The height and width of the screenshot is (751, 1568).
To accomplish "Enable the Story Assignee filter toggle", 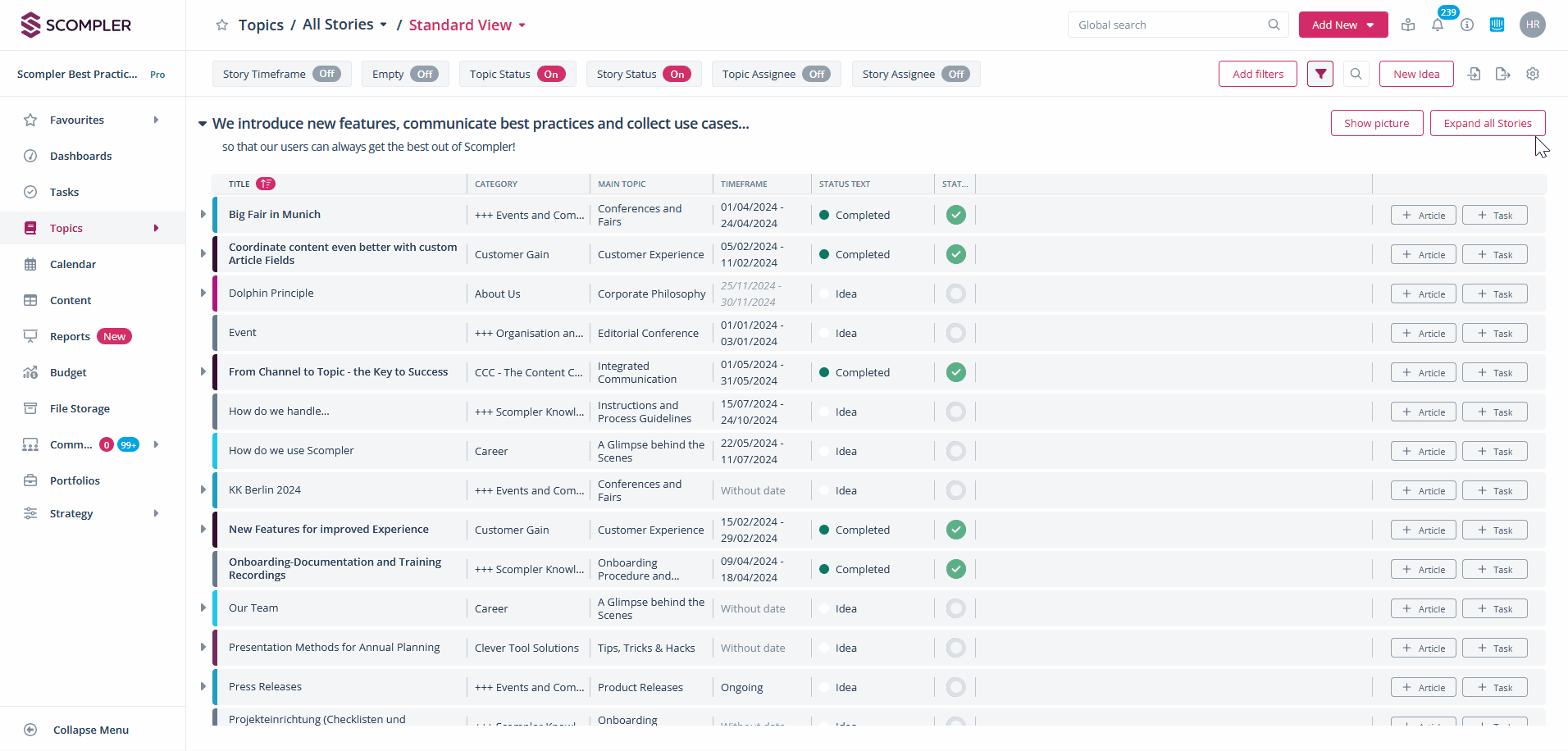I will [956, 74].
